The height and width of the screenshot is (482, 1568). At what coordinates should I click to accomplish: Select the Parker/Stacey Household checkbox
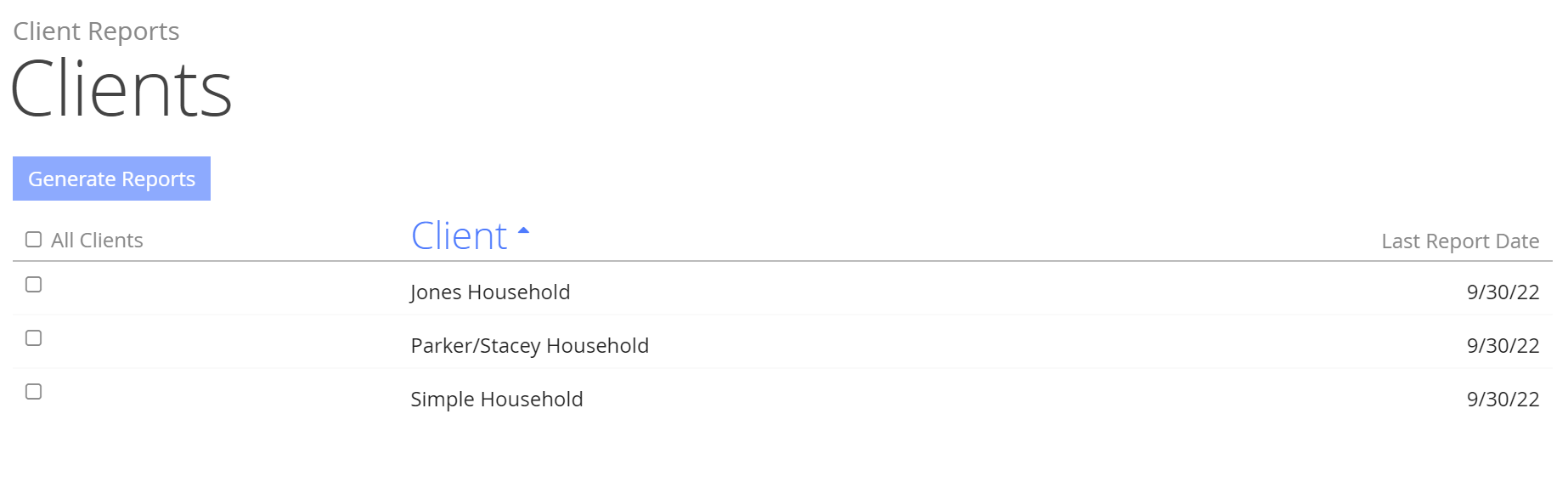pyautogui.click(x=34, y=338)
